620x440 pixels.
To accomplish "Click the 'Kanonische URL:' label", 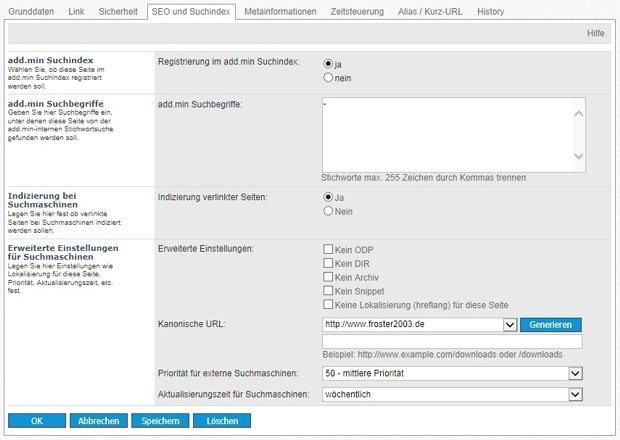I will point(191,324).
